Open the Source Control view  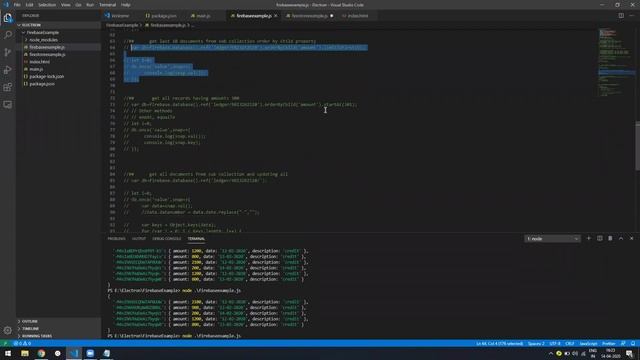[8, 52]
